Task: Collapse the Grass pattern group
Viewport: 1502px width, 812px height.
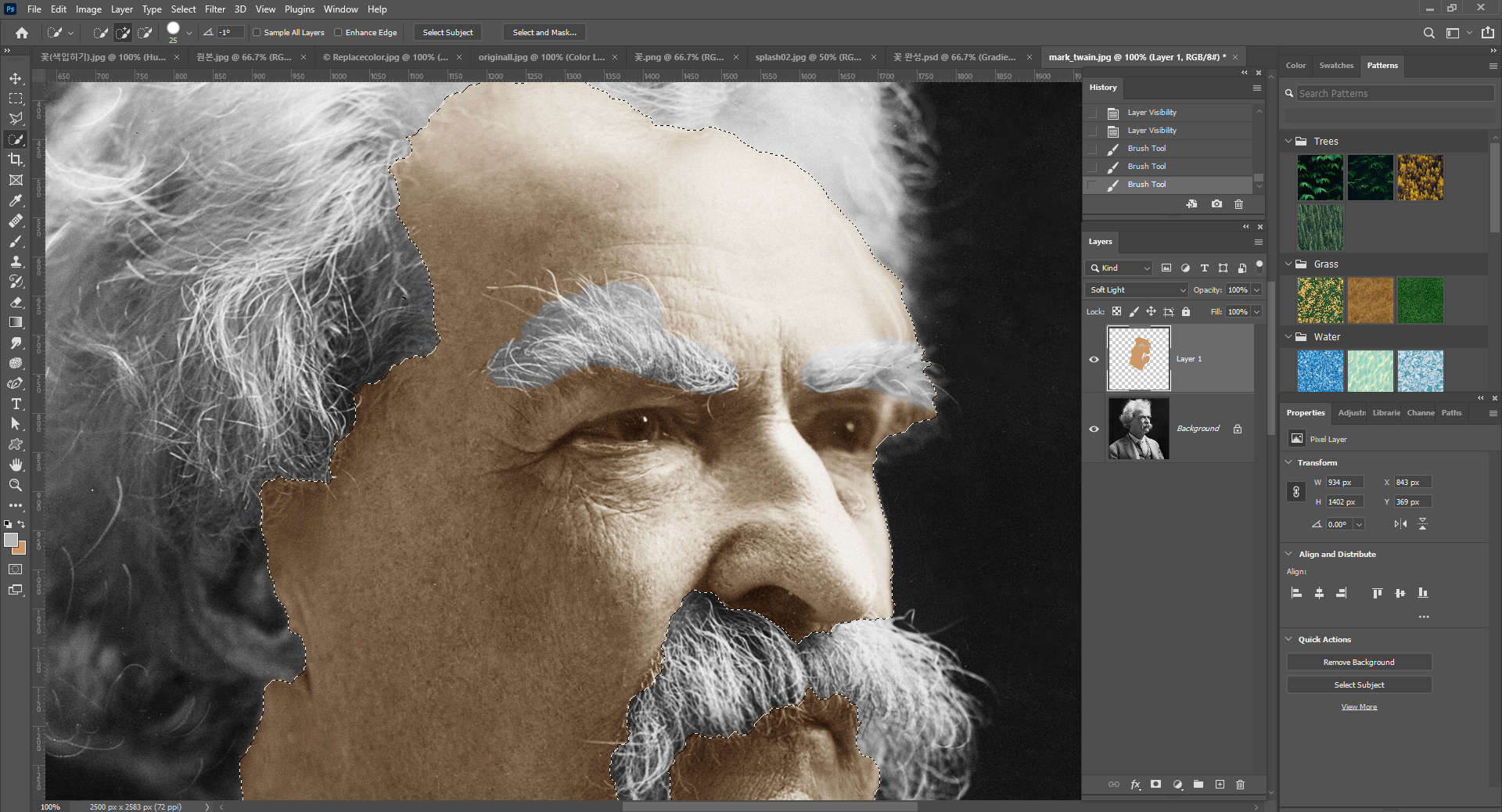Action: 1288,264
